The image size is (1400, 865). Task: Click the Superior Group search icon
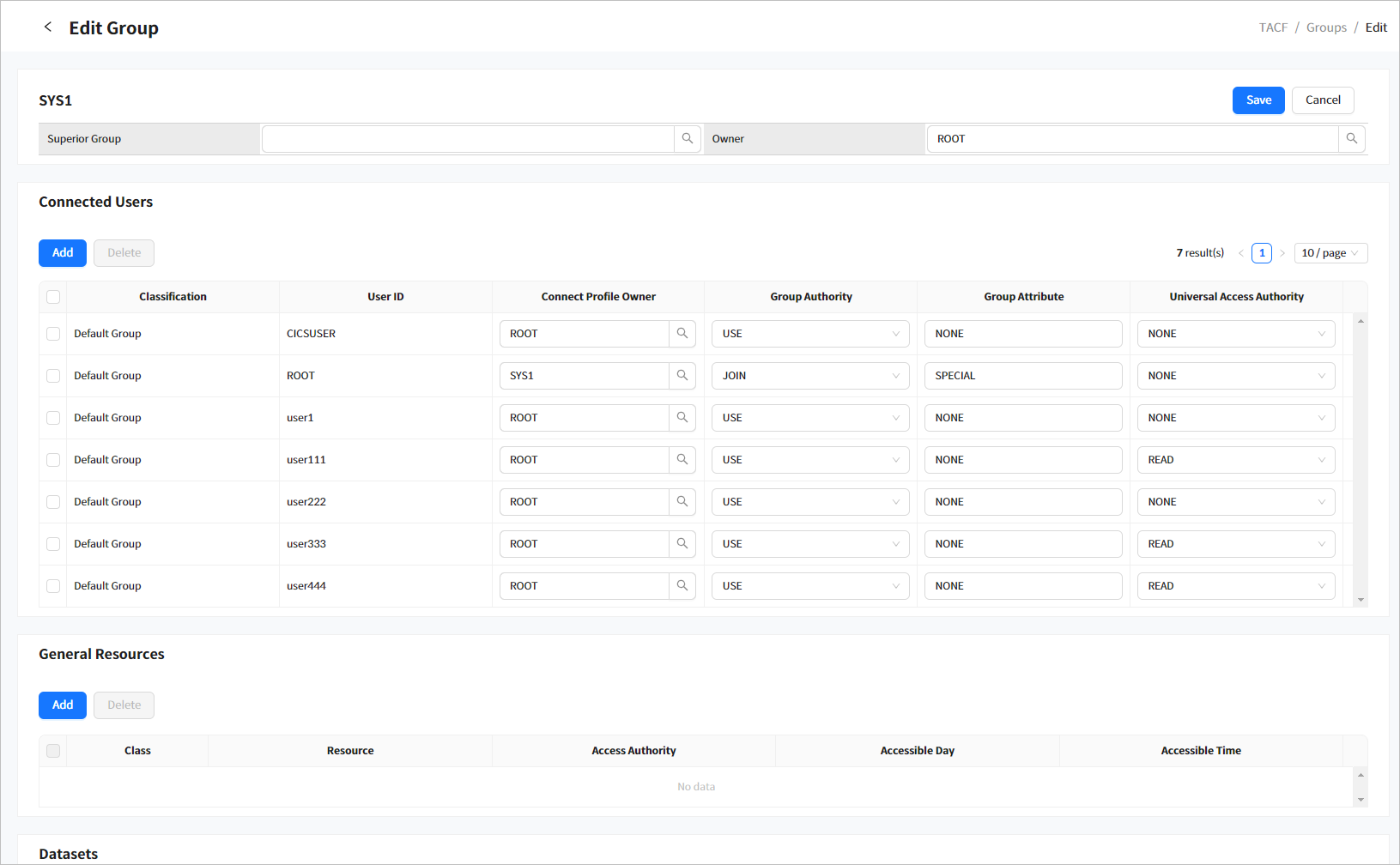(x=687, y=139)
